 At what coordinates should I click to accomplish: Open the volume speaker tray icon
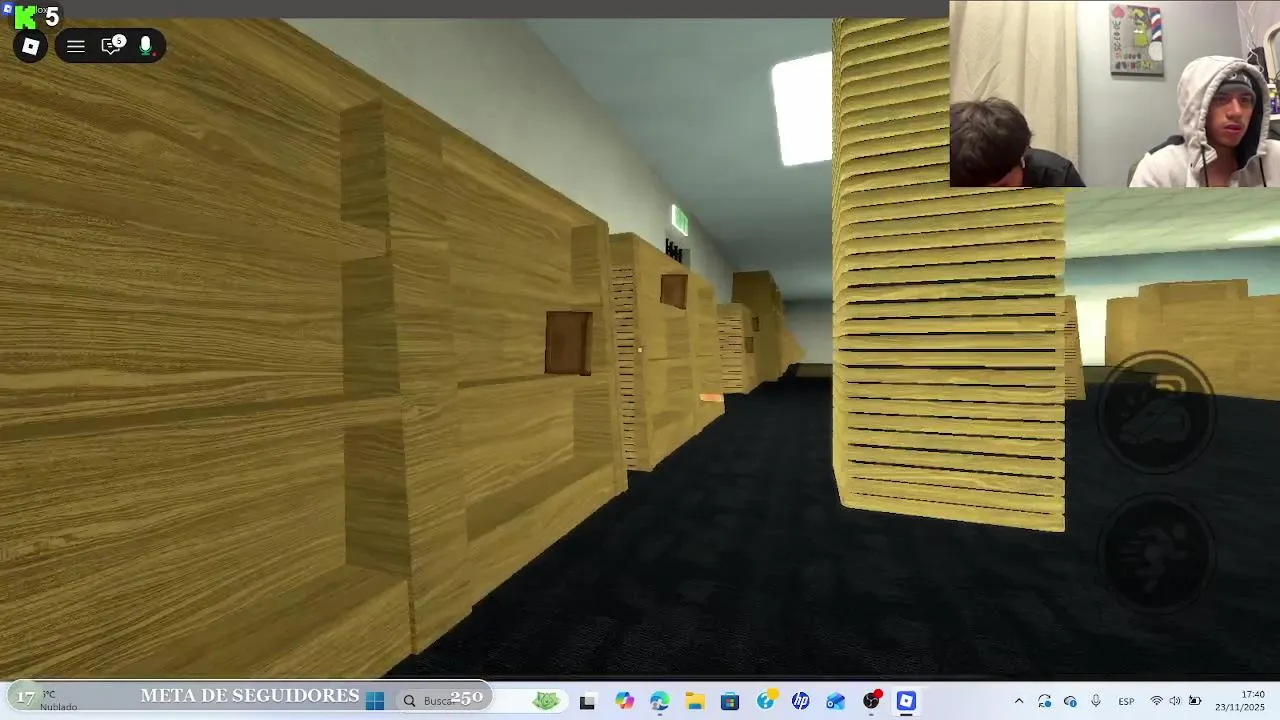coord(1175,701)
